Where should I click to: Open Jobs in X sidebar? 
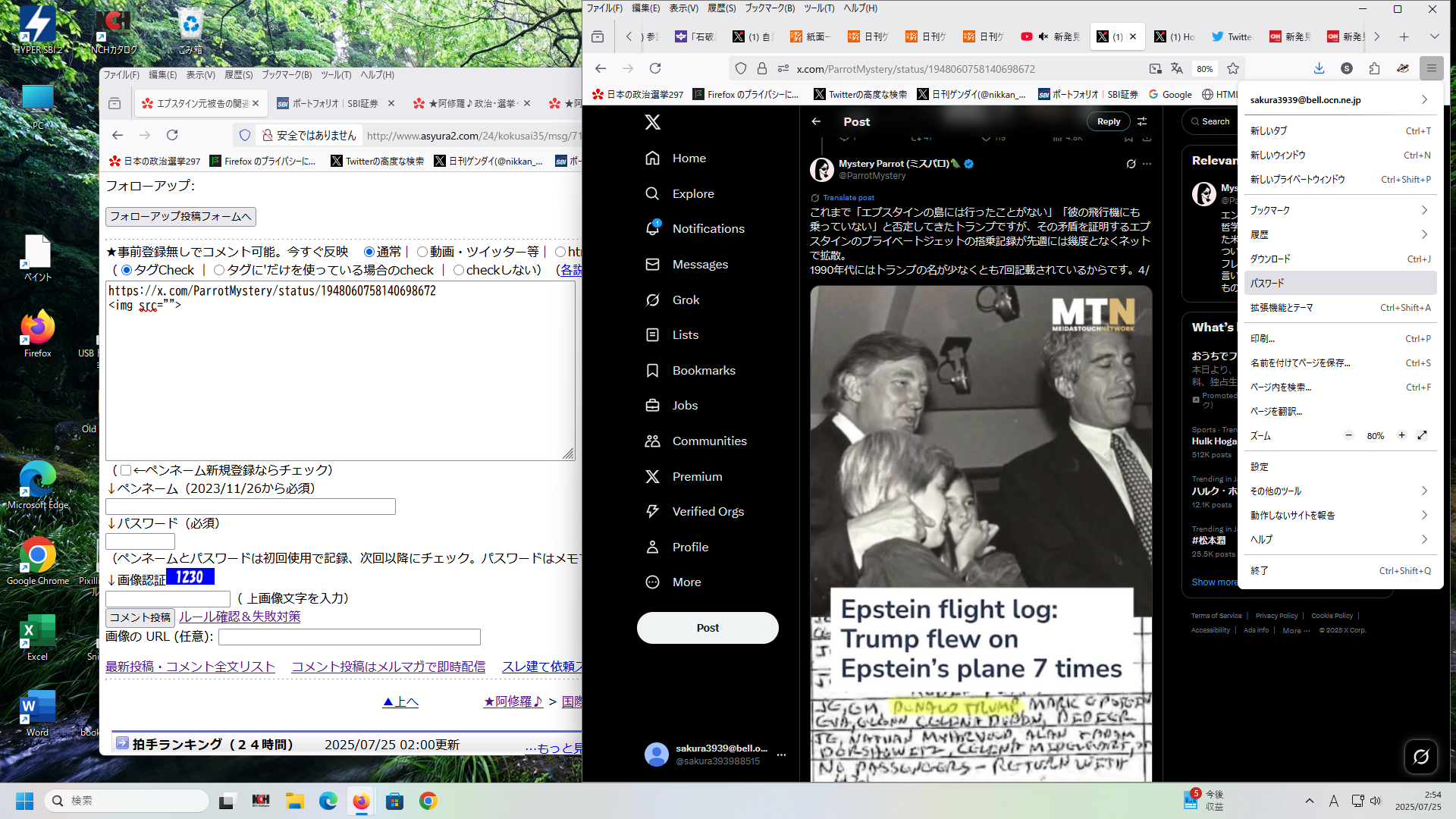[671, 405]
